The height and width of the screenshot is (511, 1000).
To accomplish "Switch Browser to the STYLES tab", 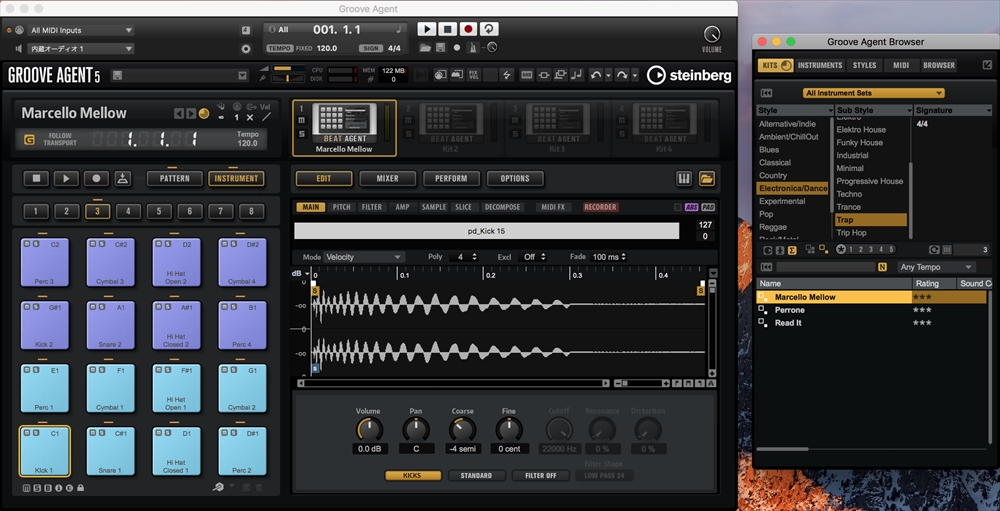I will point(864,65).
